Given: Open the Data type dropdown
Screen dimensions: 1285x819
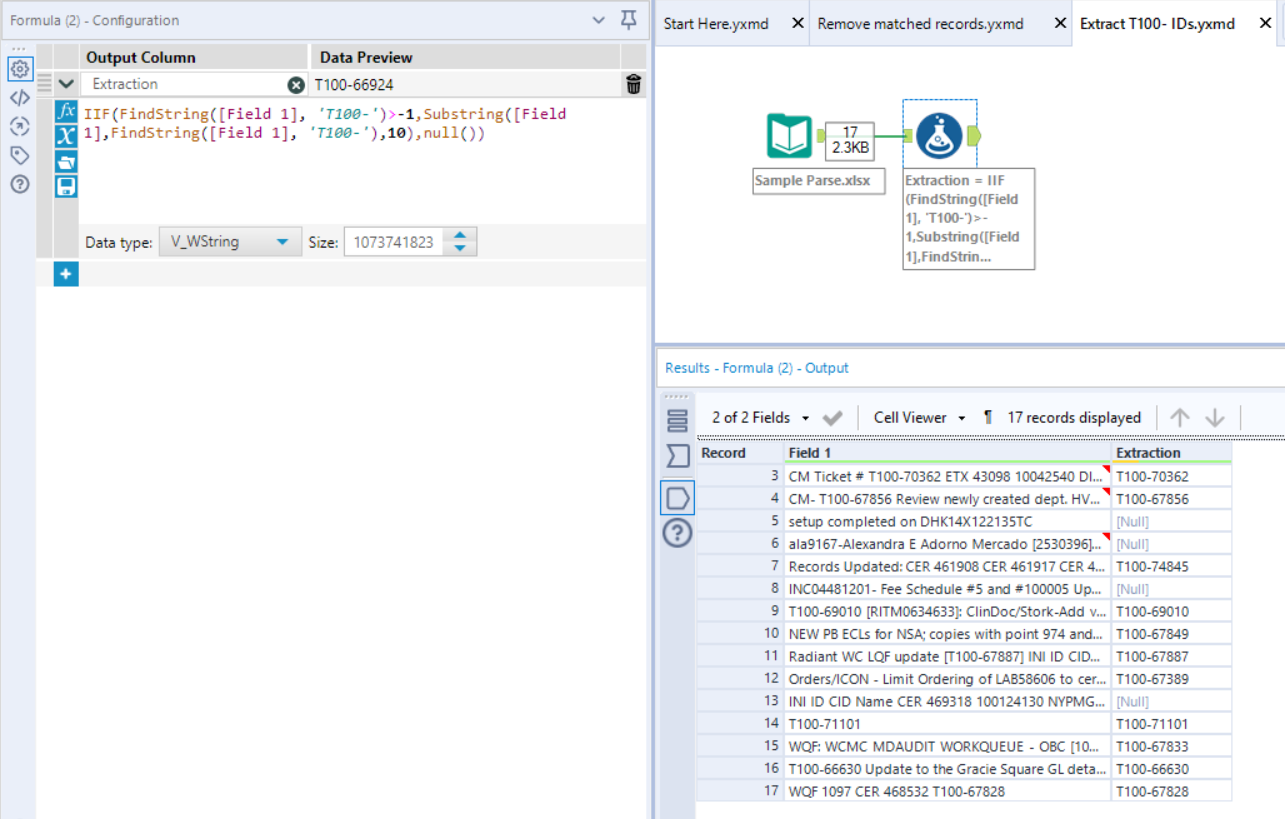Looking at the screenshot, I should coord(230,241).
